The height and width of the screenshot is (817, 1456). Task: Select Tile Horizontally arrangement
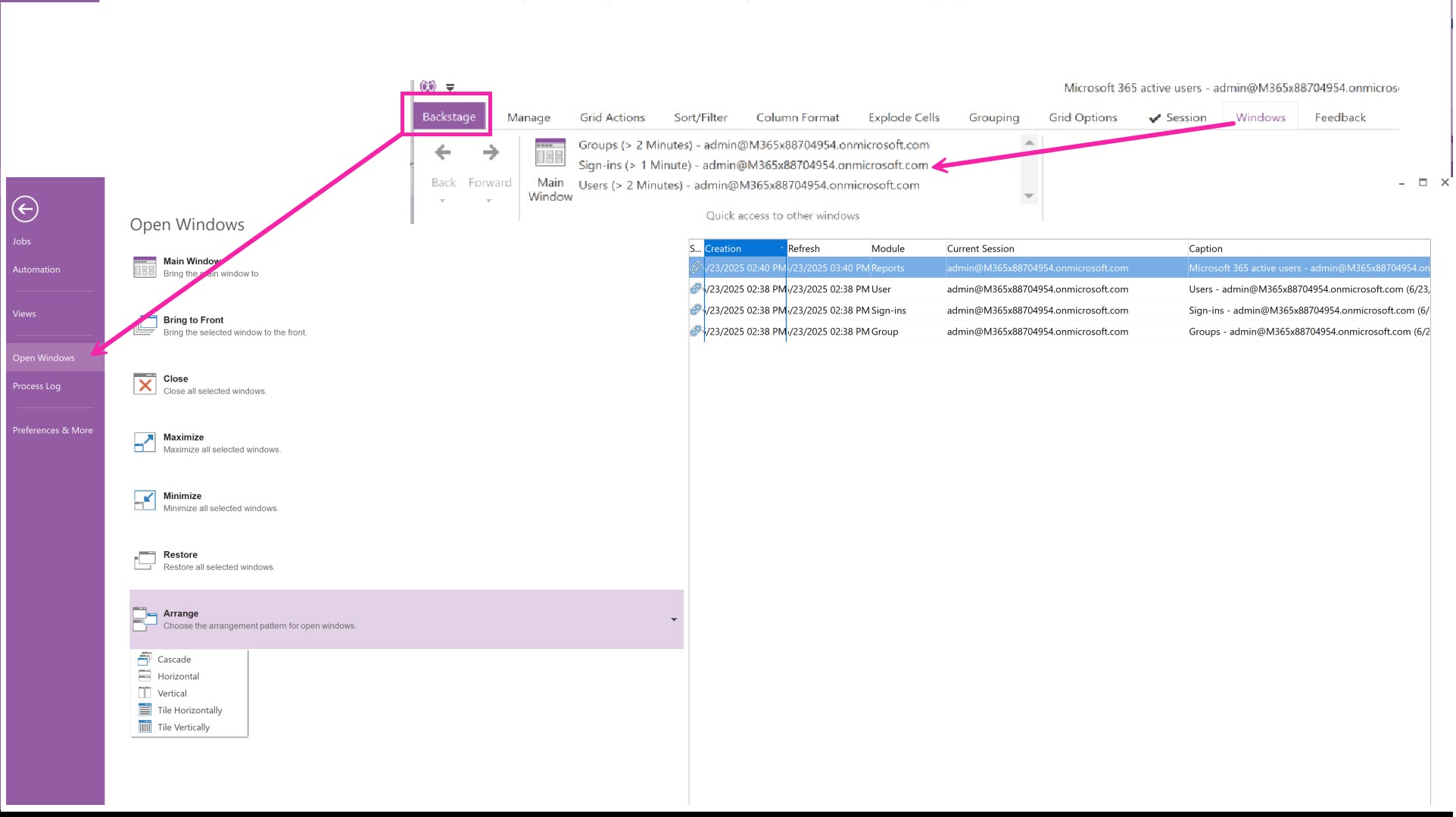(189, 710)
